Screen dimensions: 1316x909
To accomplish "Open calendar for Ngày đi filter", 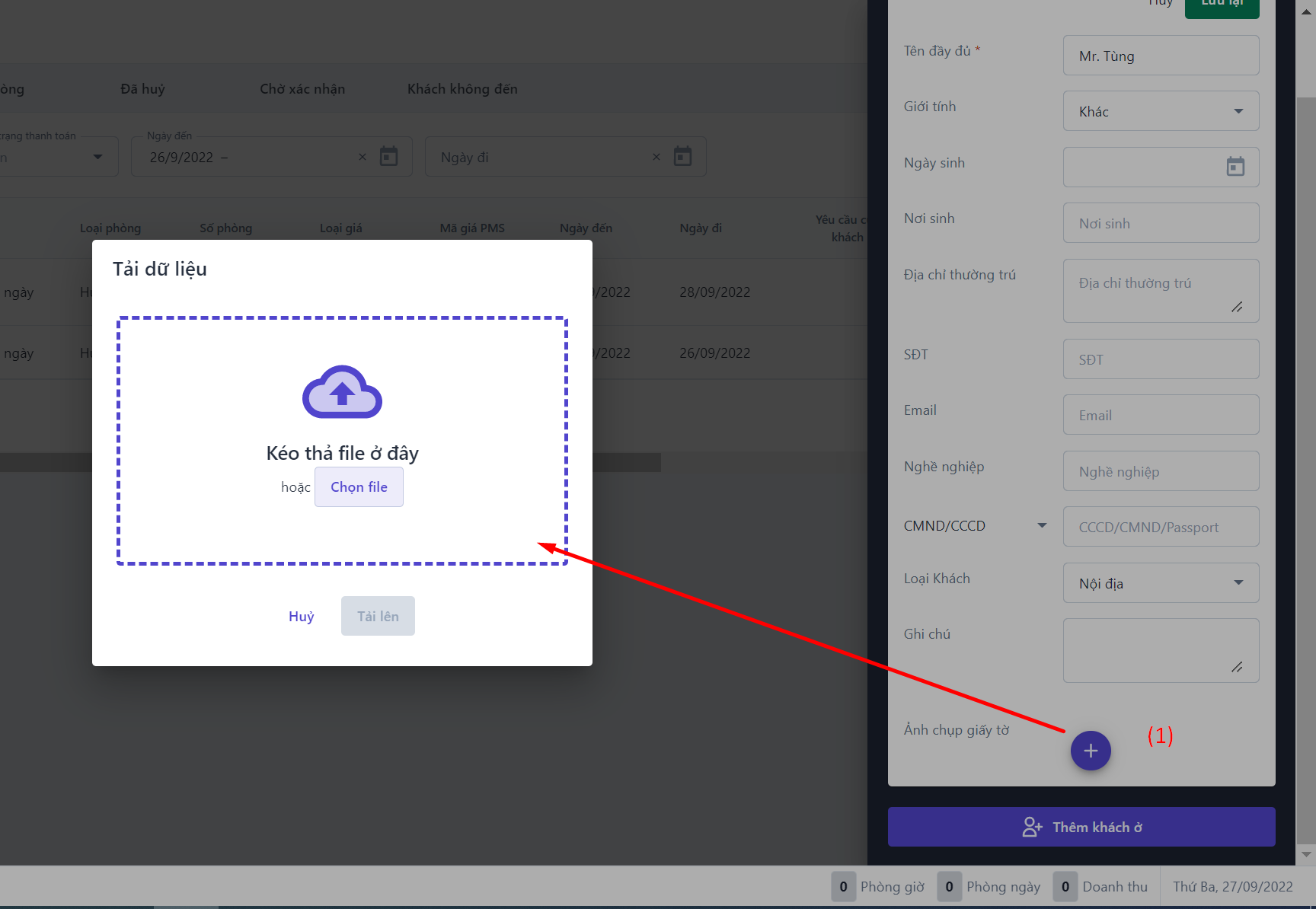I will click(x=682, y=157).
